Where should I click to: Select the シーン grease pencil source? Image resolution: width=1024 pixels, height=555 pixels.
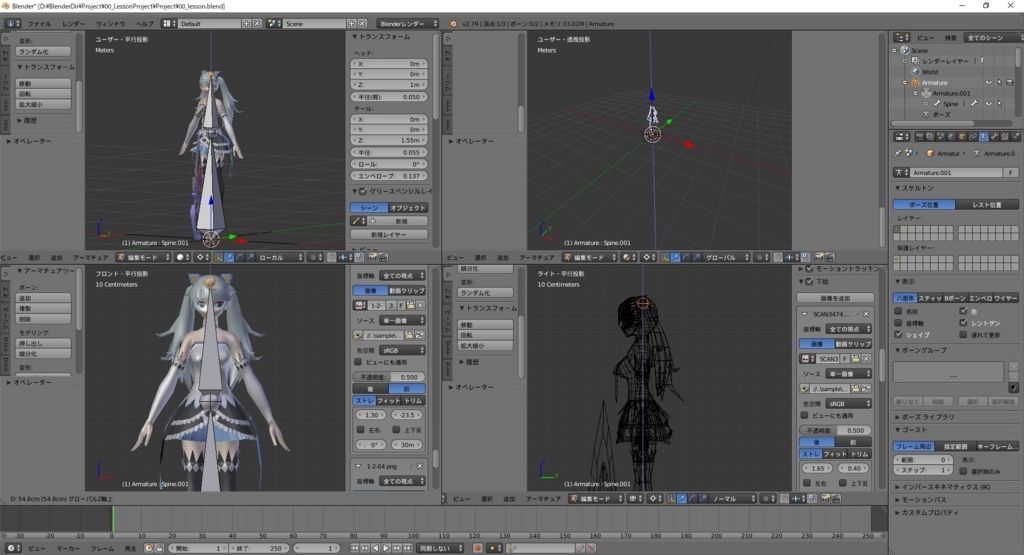pyautogui.click(x=370, y=208)
